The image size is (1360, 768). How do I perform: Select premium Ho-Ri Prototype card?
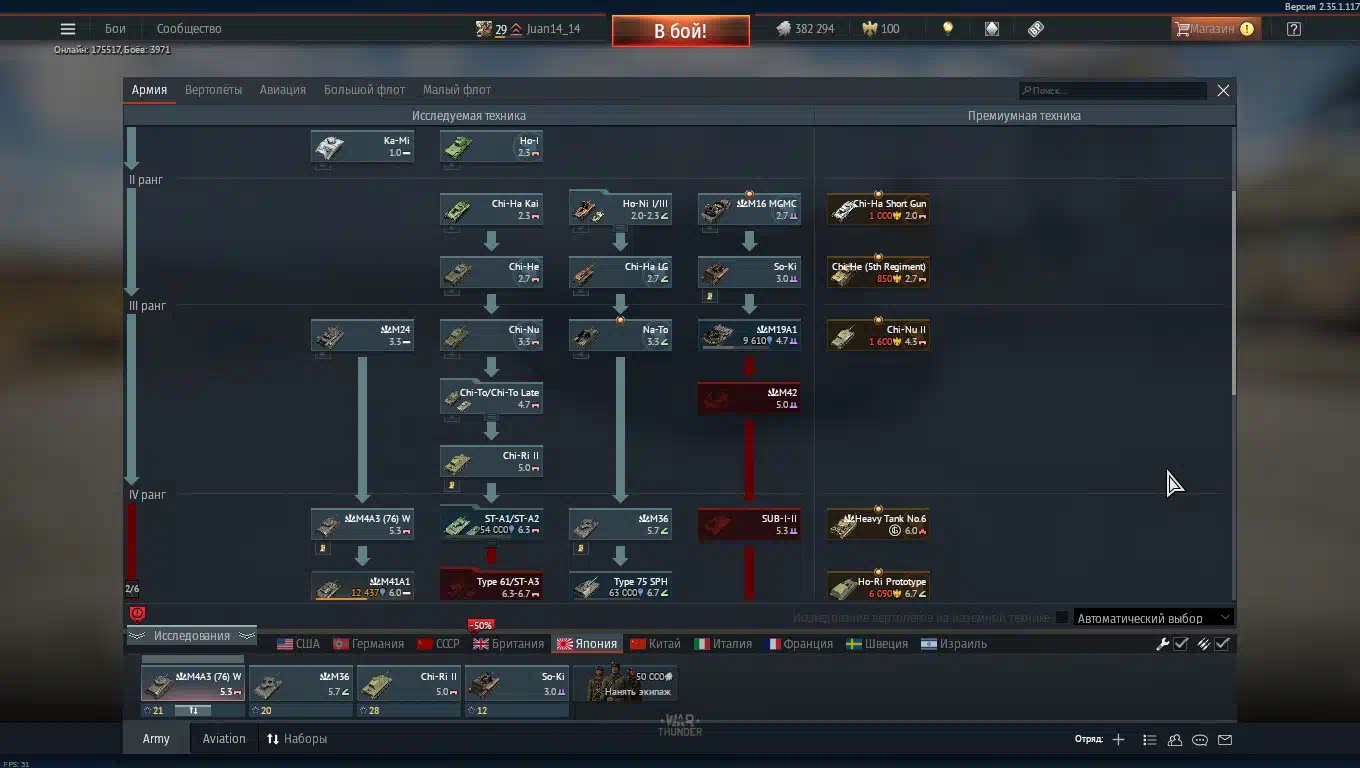pyautogui.click(x=878, y=587)
